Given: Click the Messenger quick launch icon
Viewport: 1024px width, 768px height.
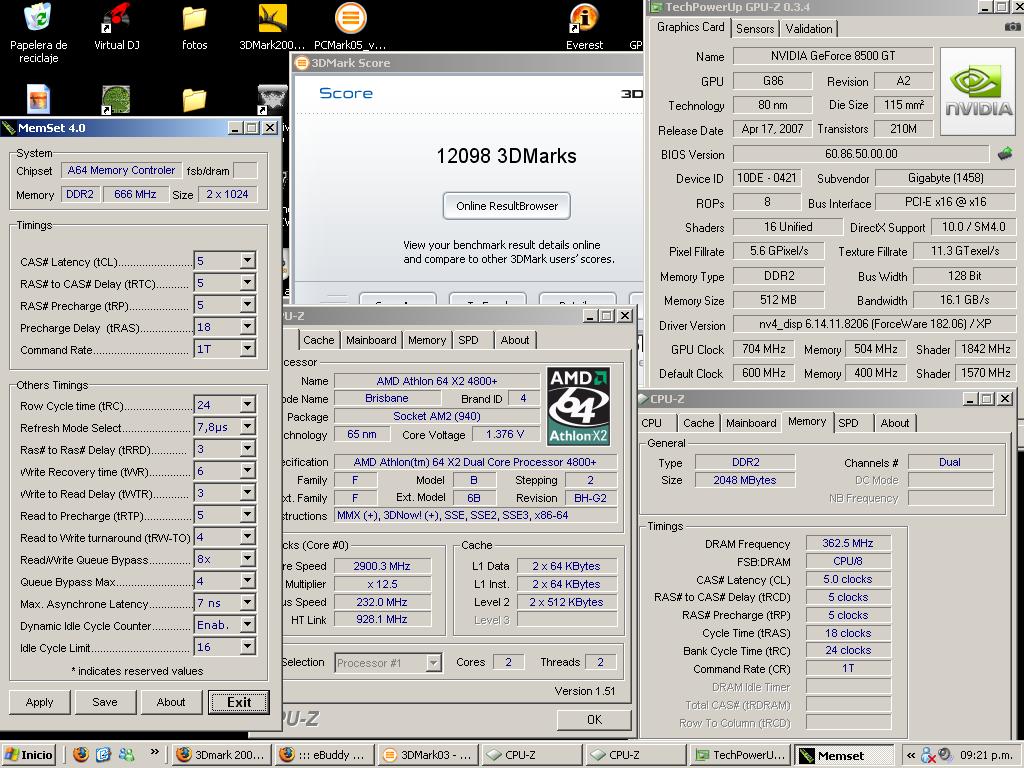Looking at the screenshot, I should pyautogui.click(x=126, y=755).
